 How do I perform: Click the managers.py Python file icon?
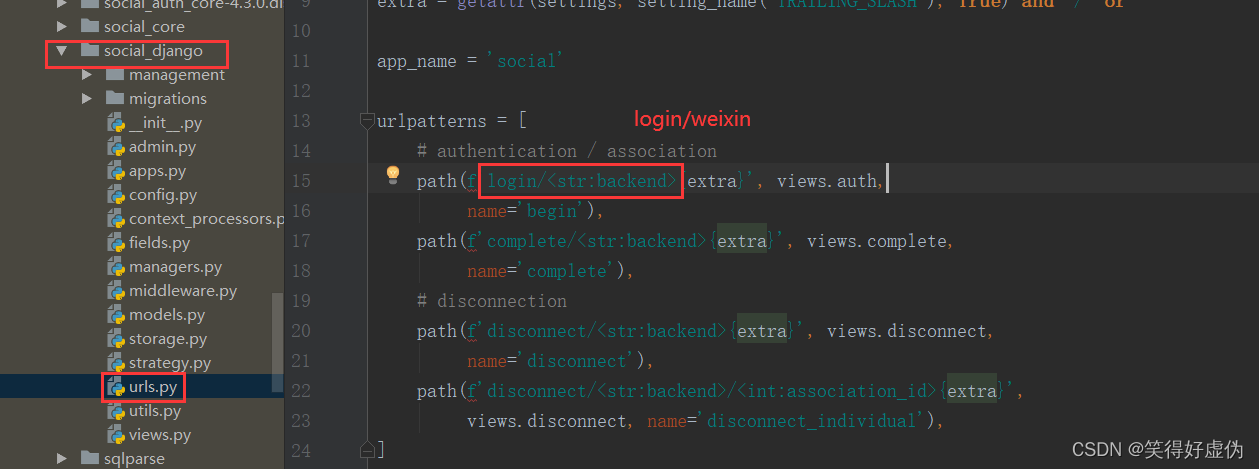pos(116,267)
